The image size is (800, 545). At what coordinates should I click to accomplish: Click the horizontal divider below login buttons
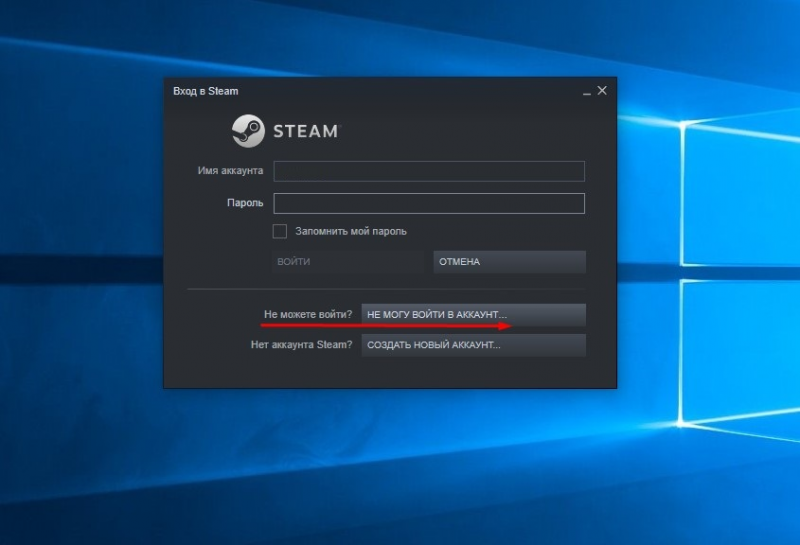point(386,289)
